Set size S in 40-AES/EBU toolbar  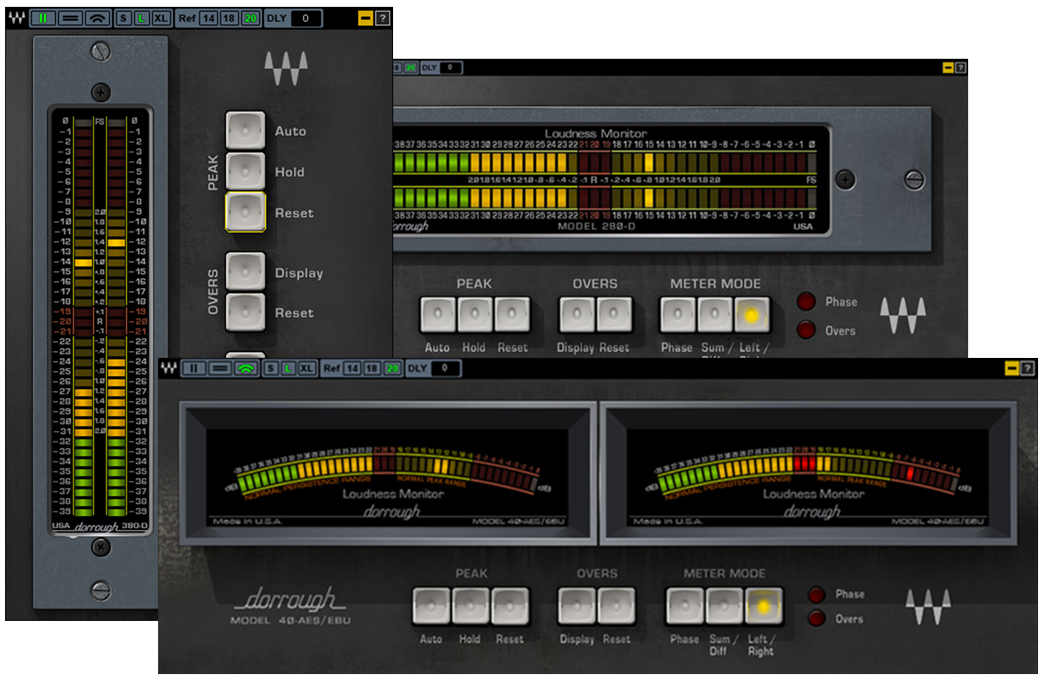[x=271, y=368]
